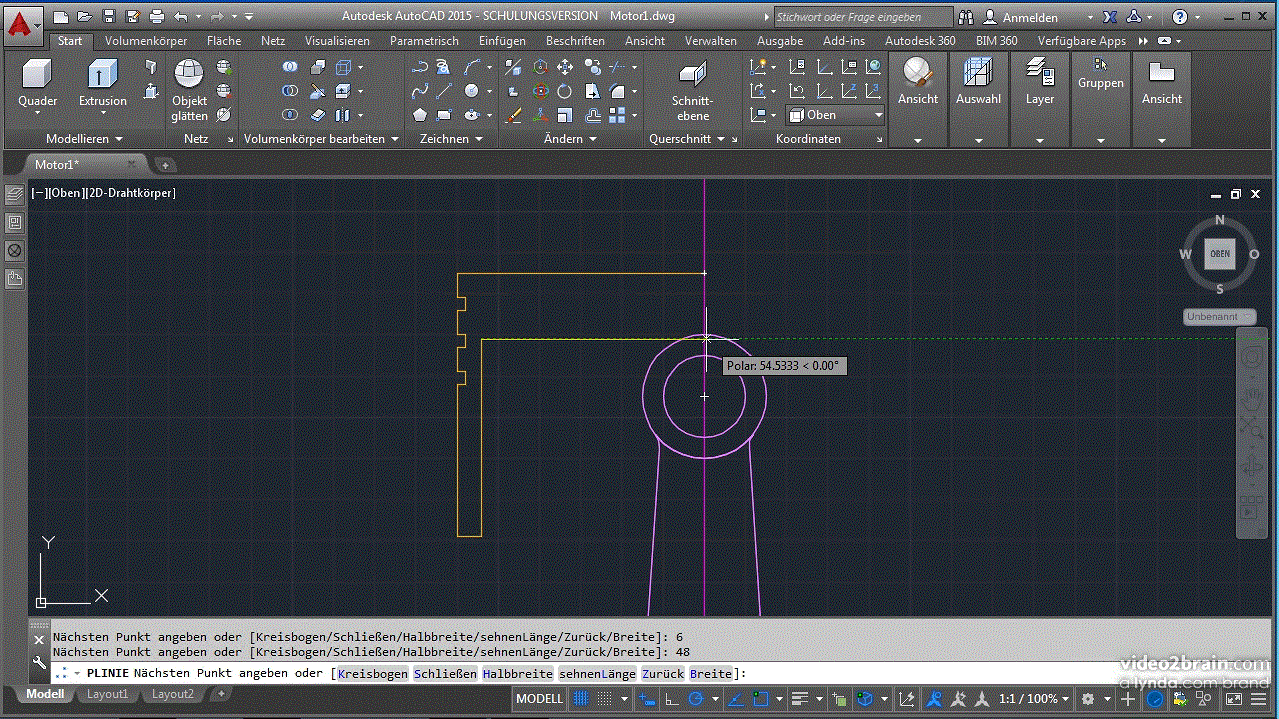Click the [2D-Drahtkörper] visual style control
The width and height of the screenshot is (1279, 719).
pos(130,193)
